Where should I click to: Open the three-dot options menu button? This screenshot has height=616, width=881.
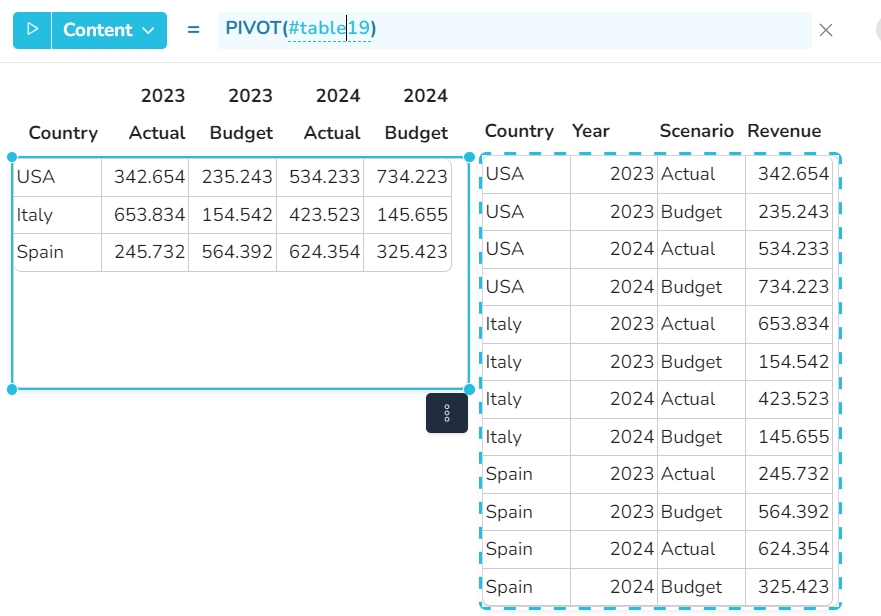click(447, 413)
